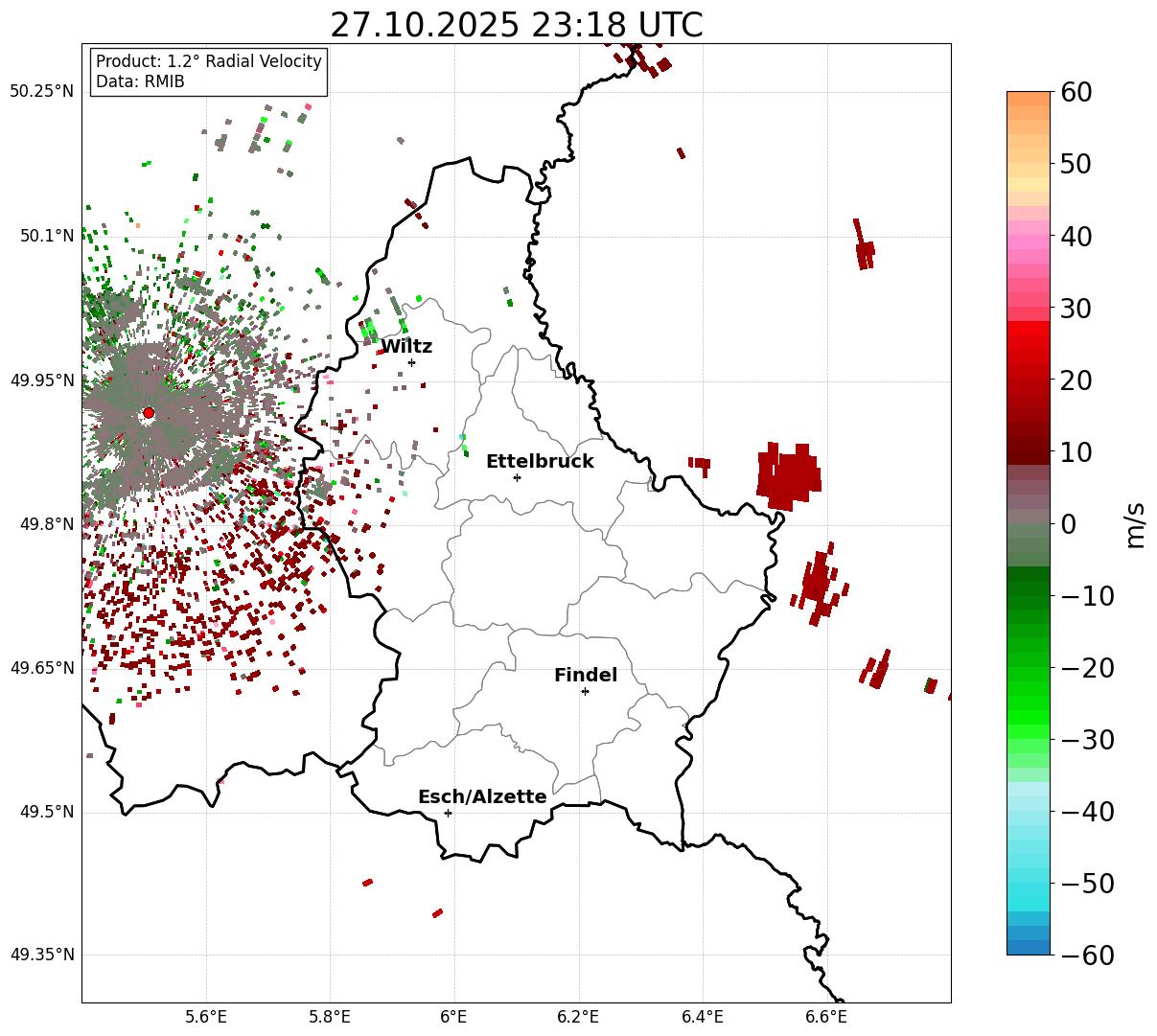Image resolution: width=1157 pixels, height=1036 pixels.
Task: Click the Product: 1.2° Radial Velocity text
Action: pyautogui.click(x=209, y=61)
